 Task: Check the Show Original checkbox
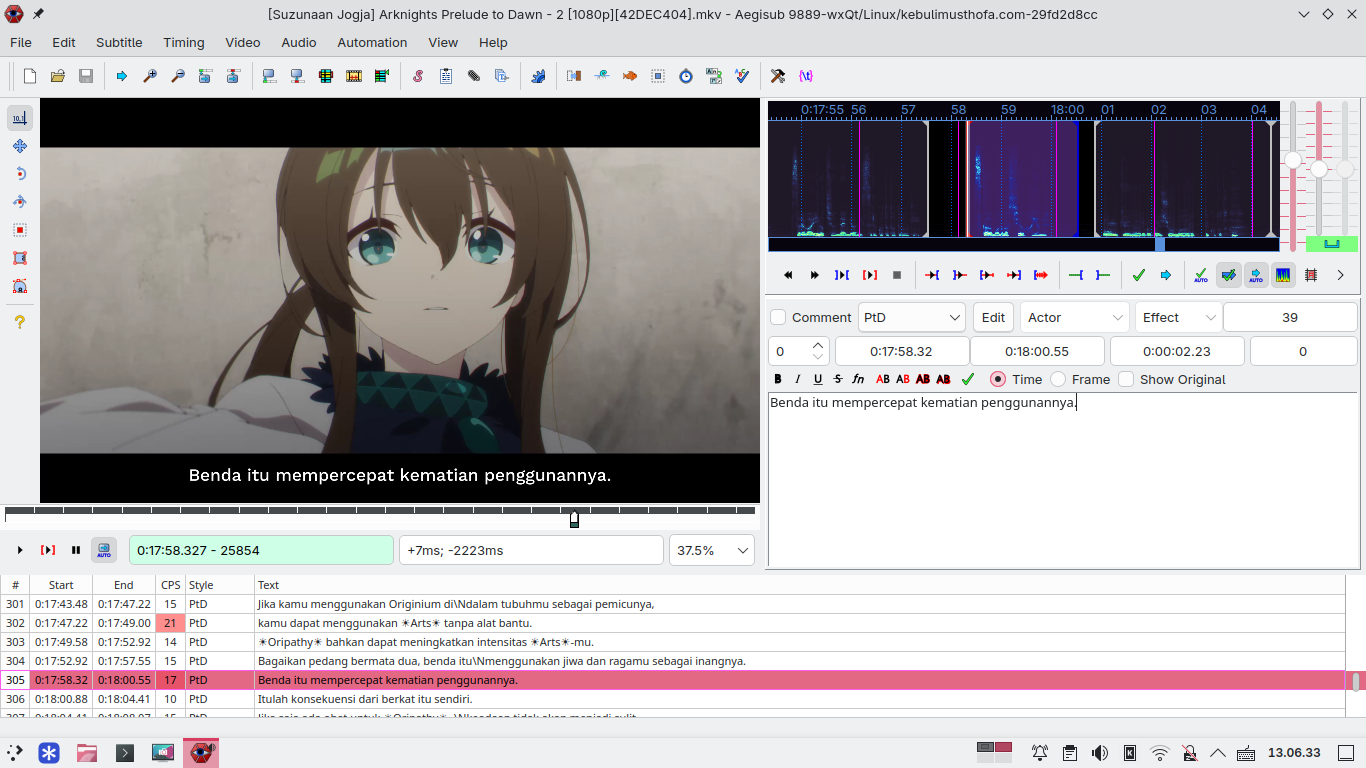[x=1126, y=379]
